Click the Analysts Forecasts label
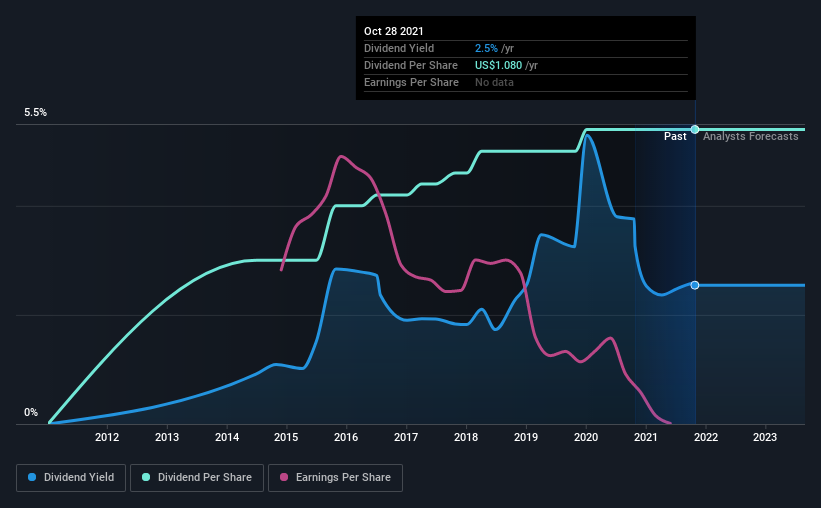This screenshot has height=508, width=821. click(x=750, y=137)
